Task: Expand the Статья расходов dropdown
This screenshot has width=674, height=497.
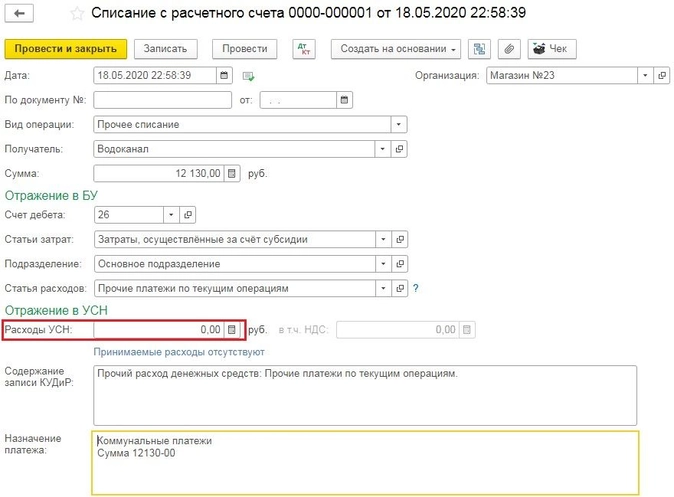Action: pyautogui.click(x=383, y=288)
